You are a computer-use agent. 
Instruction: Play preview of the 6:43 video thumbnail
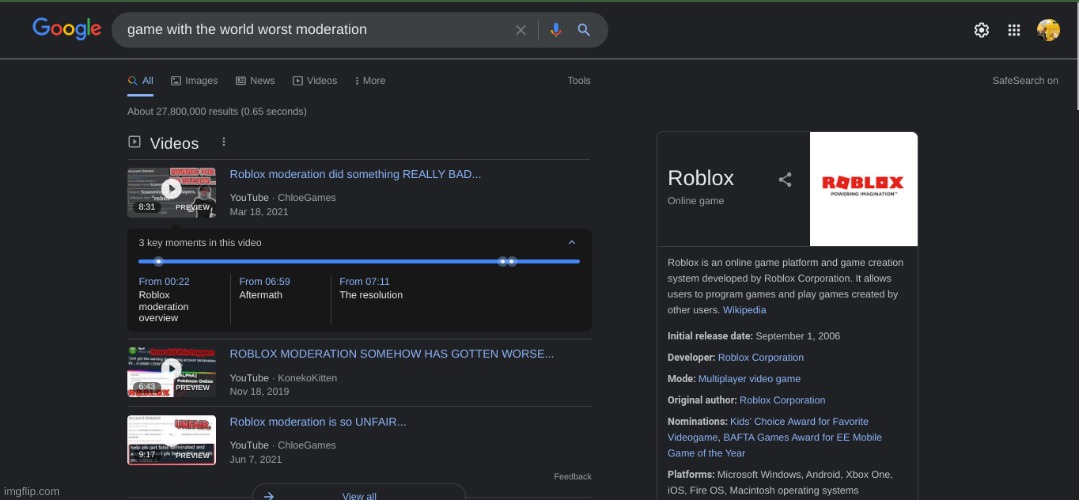171,371
